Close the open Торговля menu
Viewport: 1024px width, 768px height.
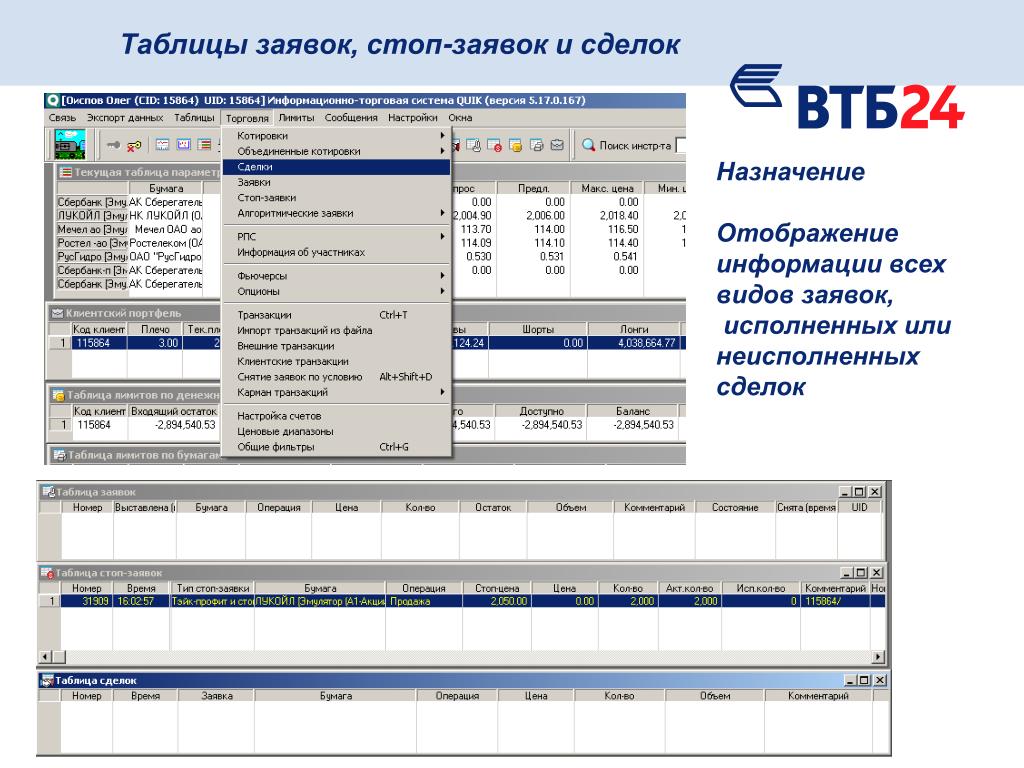coord(247,118)
